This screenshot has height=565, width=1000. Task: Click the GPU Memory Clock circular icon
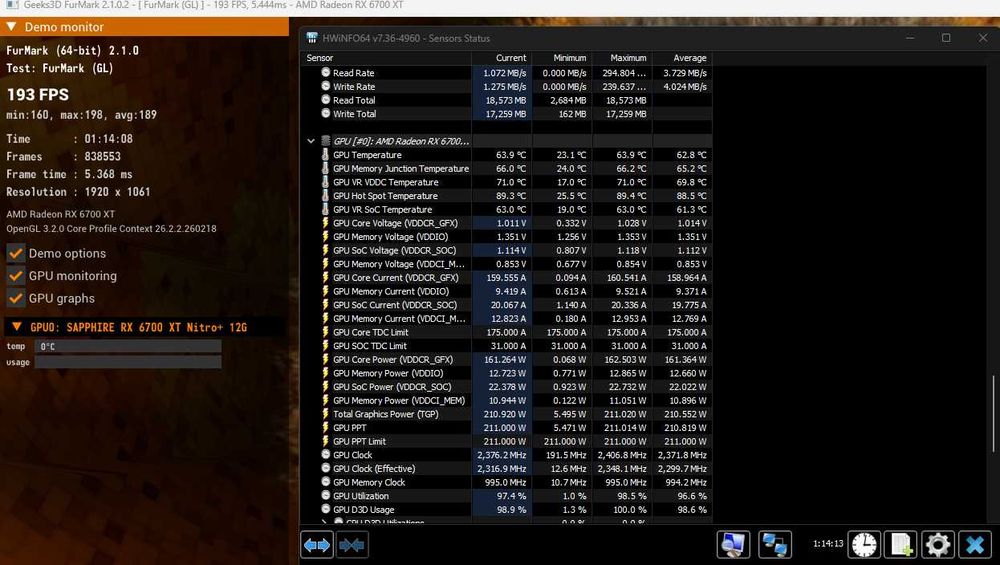(326, 482)
